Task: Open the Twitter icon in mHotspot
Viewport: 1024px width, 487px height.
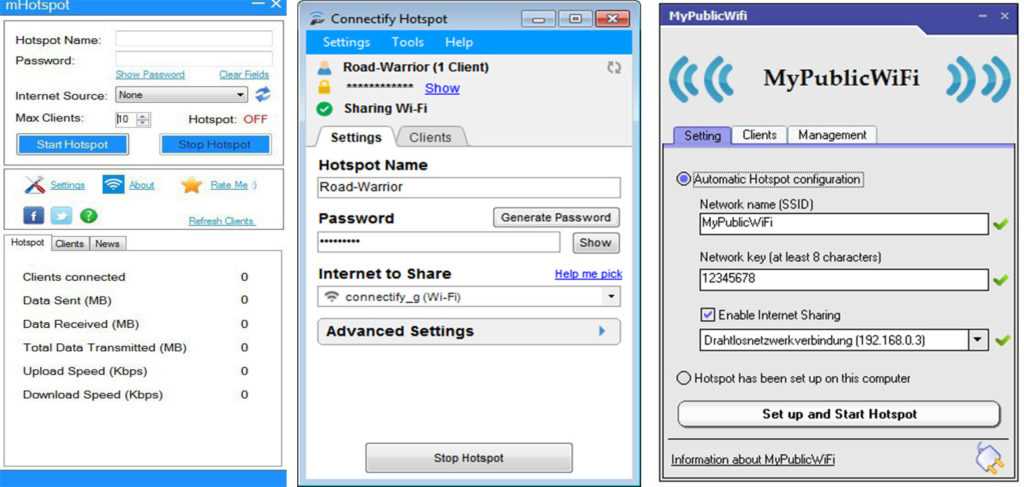Action: 61,215
